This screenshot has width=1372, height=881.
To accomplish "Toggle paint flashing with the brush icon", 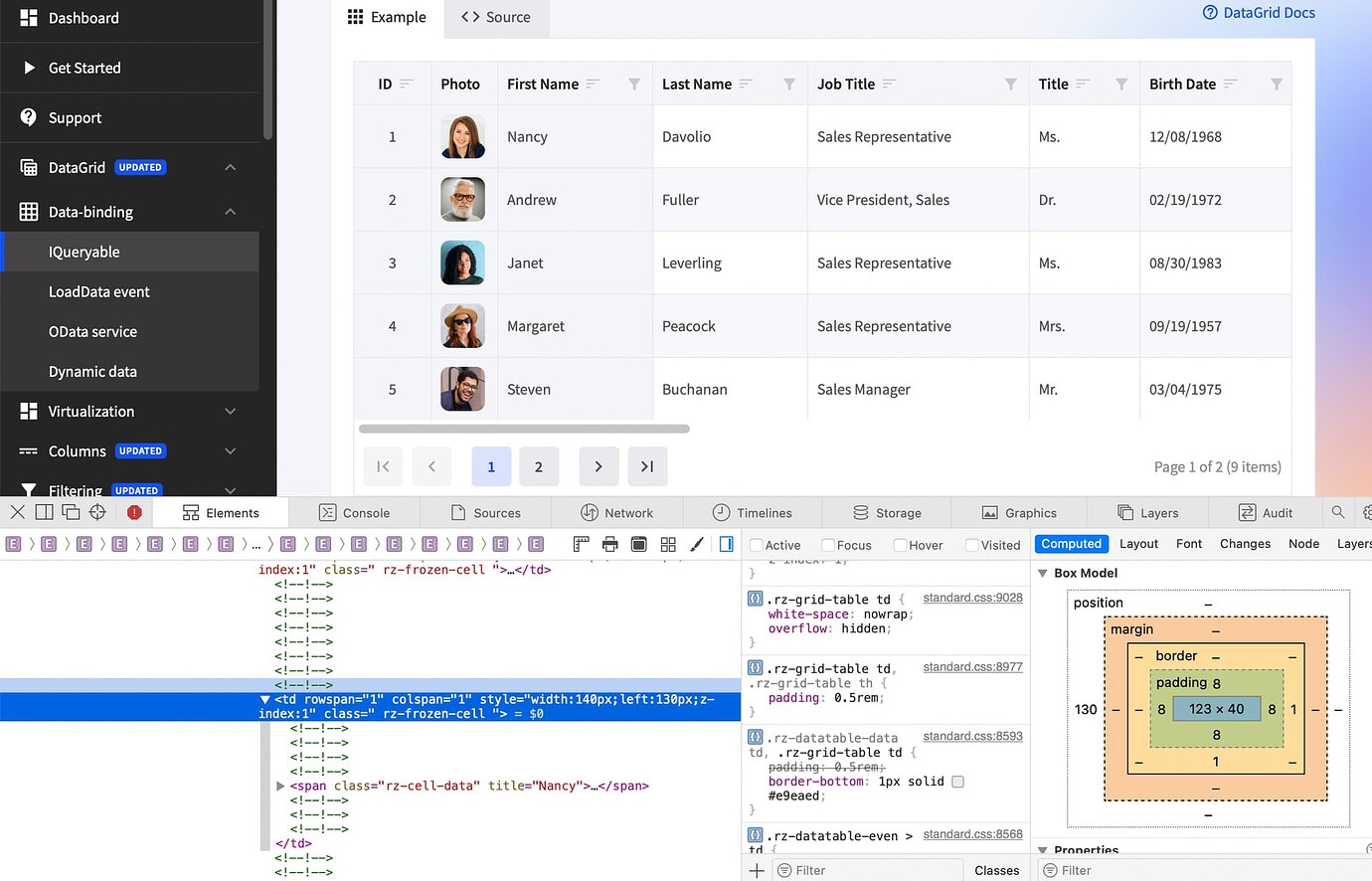I will 696,544.
